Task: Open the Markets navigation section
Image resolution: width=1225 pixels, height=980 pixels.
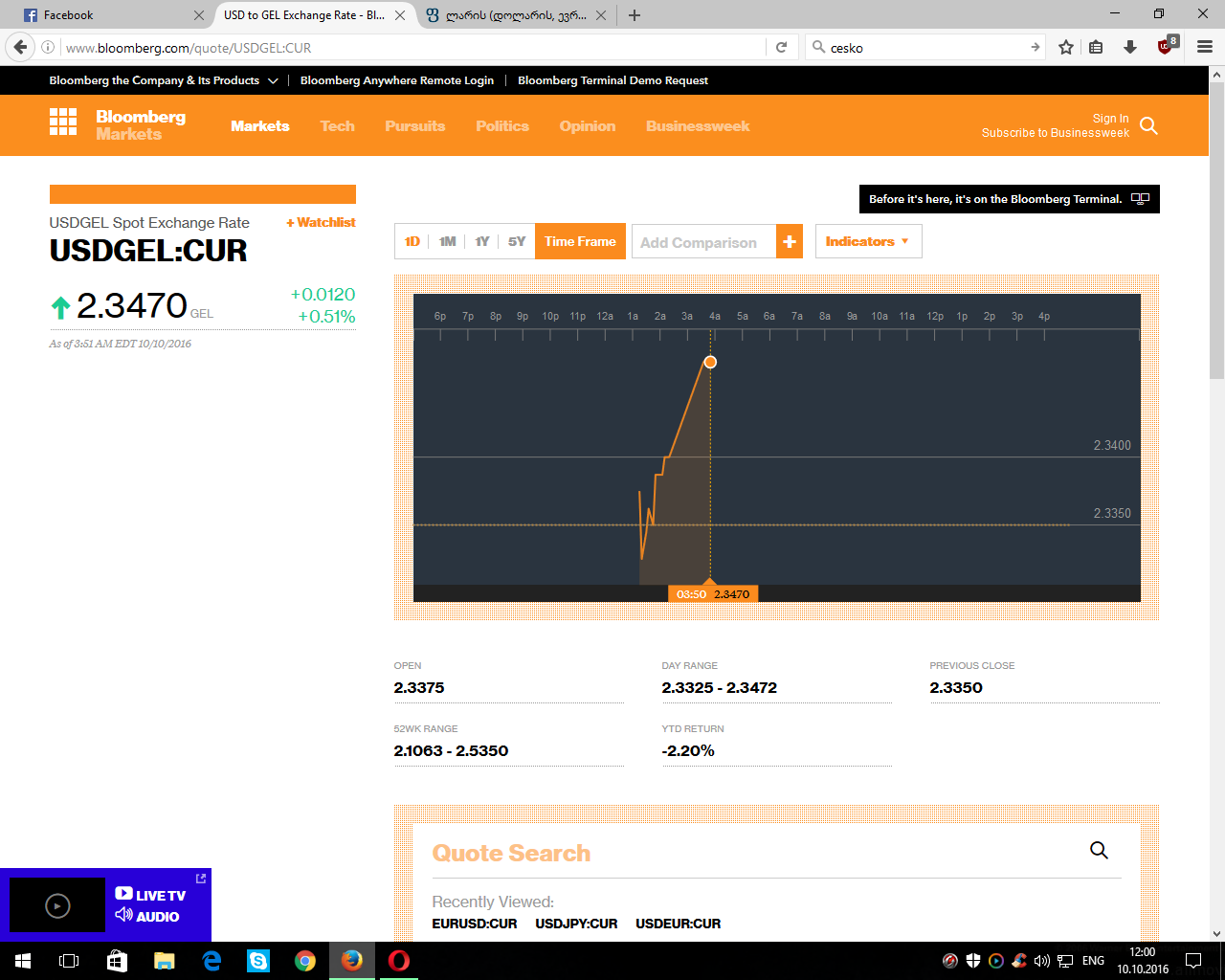Action: 260,125
